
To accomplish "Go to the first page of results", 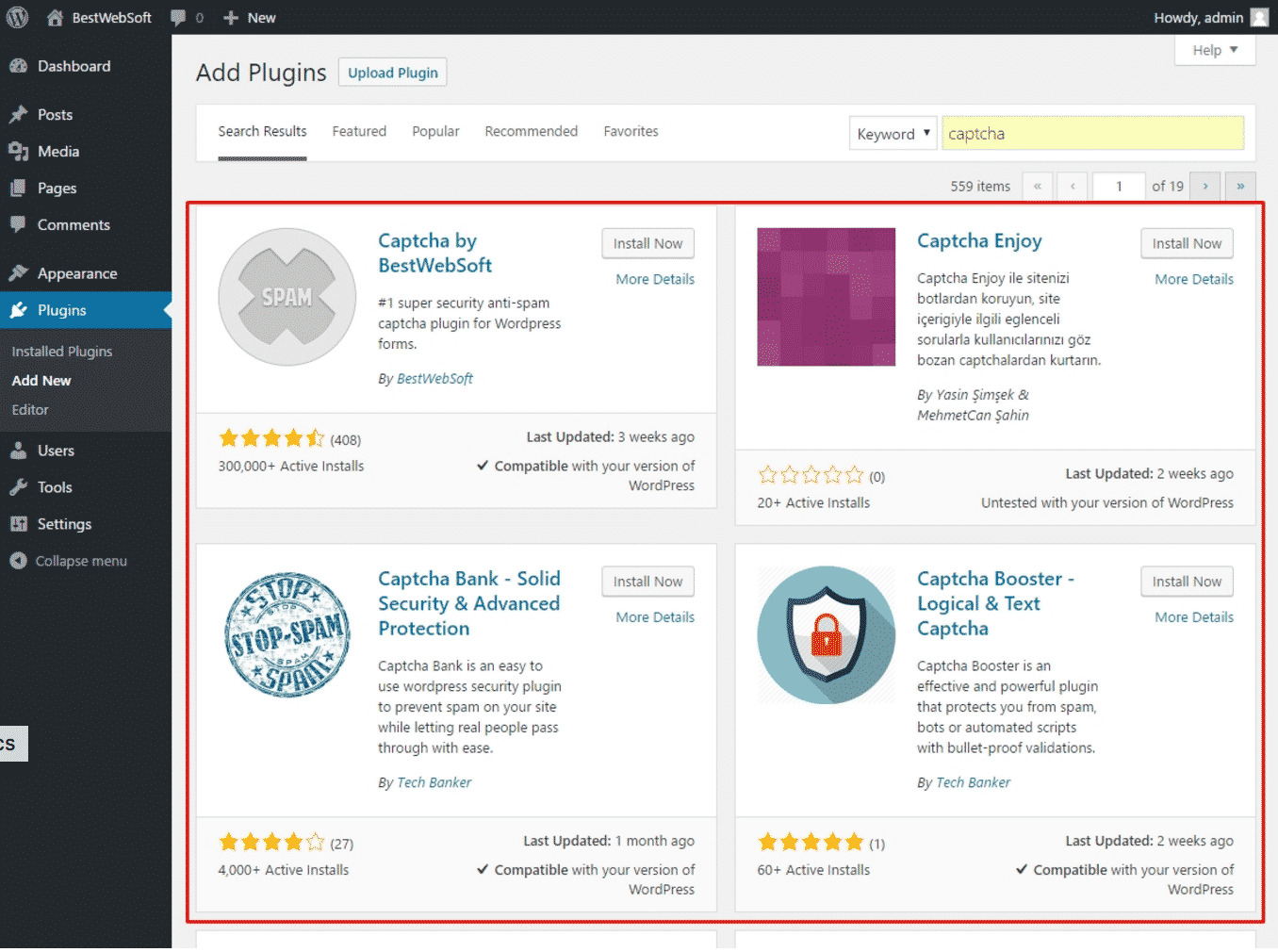I will (x=1038, y=186).
